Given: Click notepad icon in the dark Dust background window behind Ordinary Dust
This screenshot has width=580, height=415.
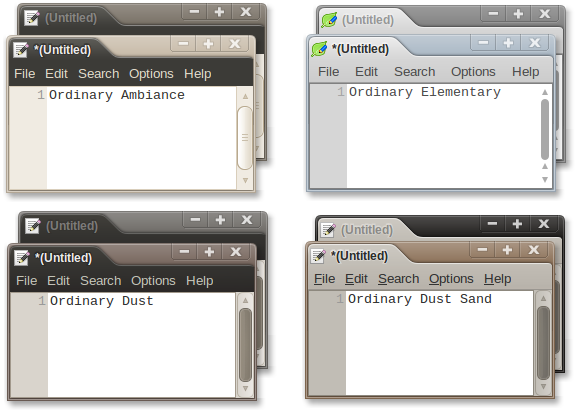Looking at the screenshot, I should pyautogui.click(x=33, y=226).
